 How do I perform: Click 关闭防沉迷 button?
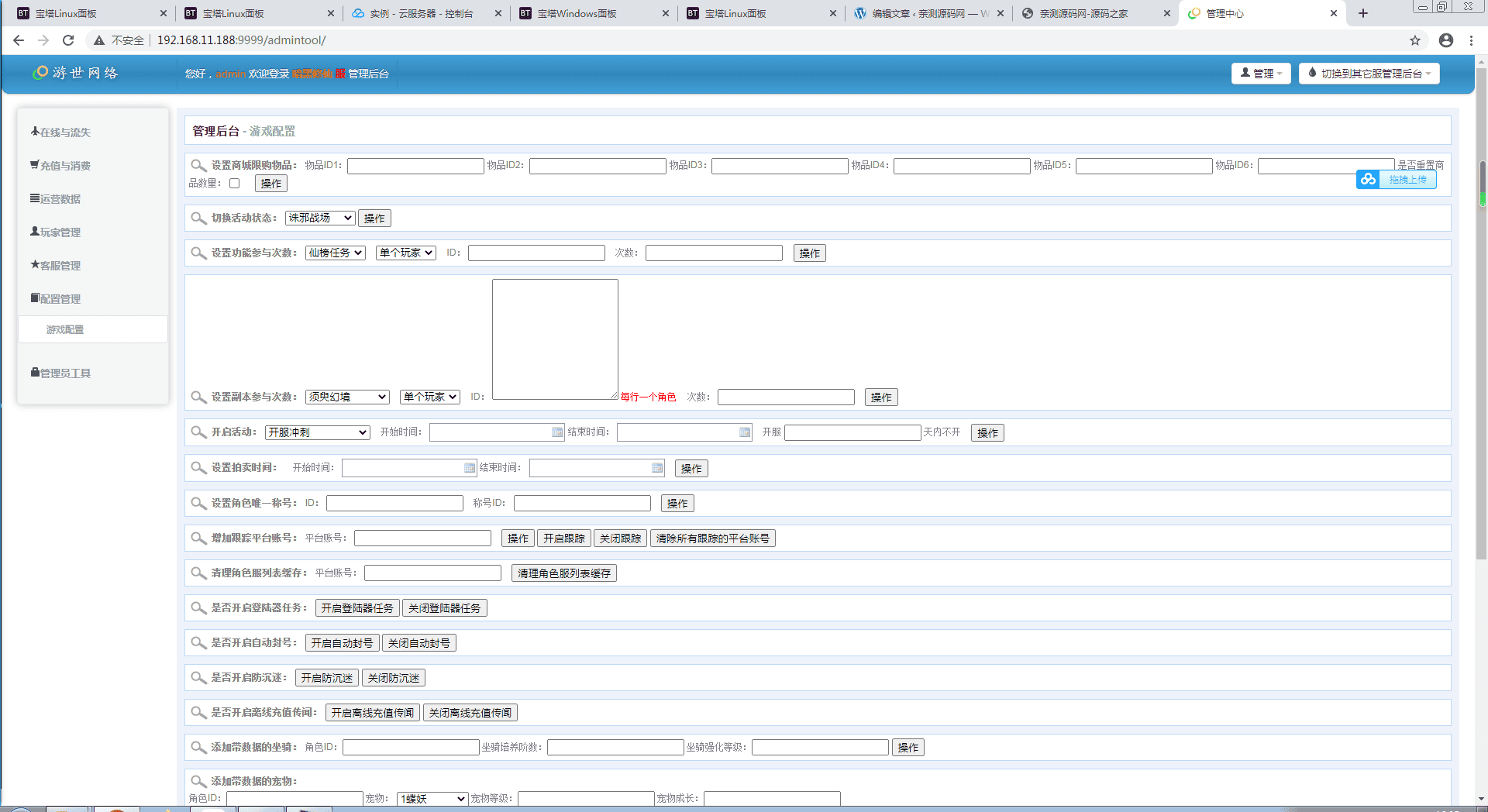394,678
